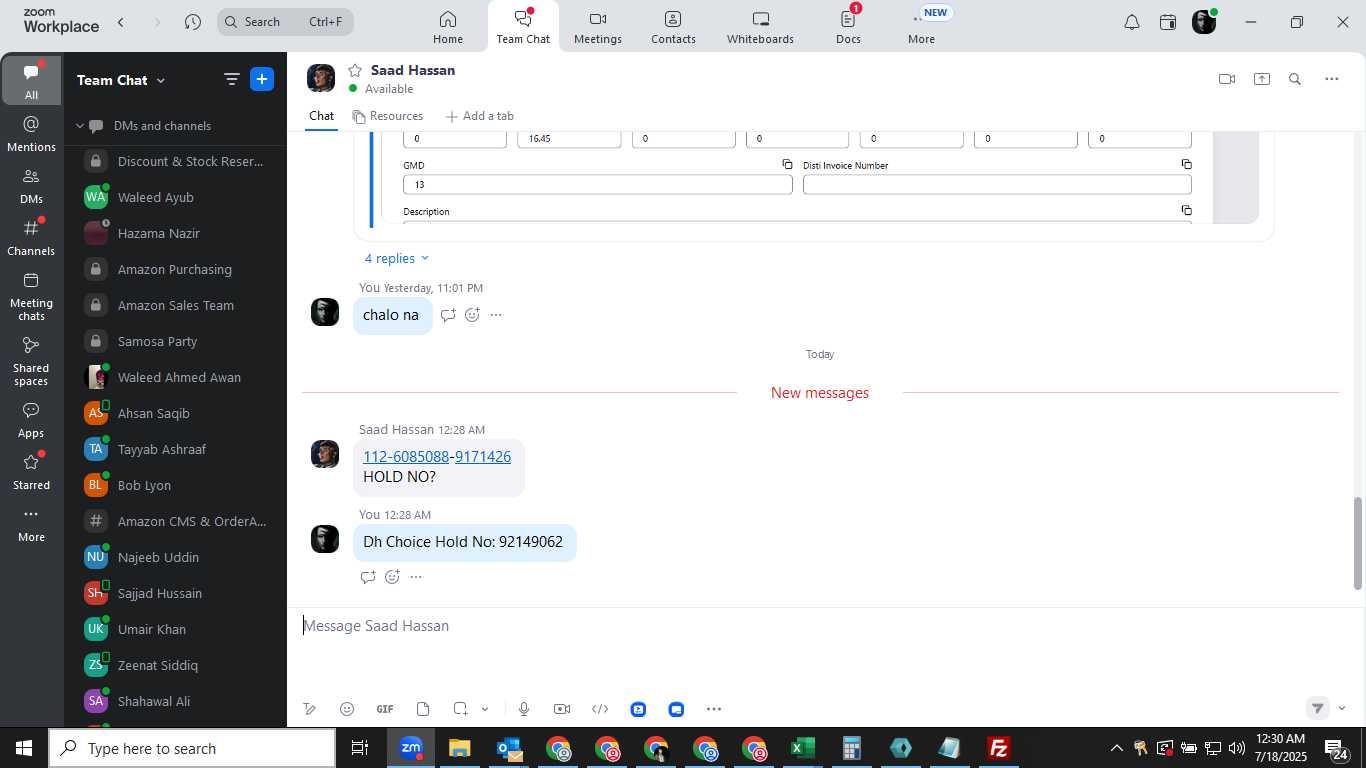Go back using the left arrow
This screenshot has width=1366, height=768.
click(121, 22)
